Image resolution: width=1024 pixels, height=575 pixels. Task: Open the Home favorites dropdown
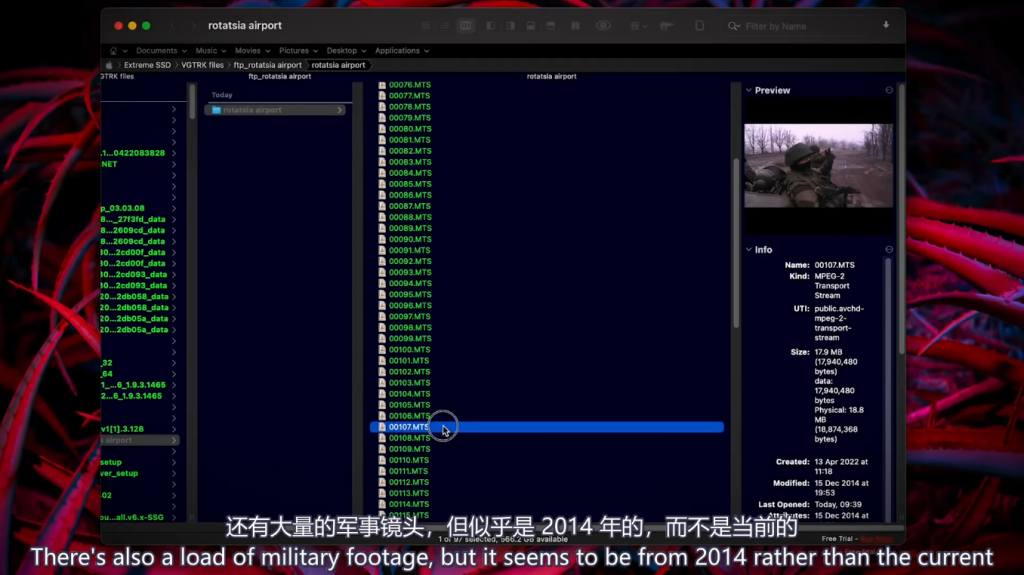pos(118,50)
